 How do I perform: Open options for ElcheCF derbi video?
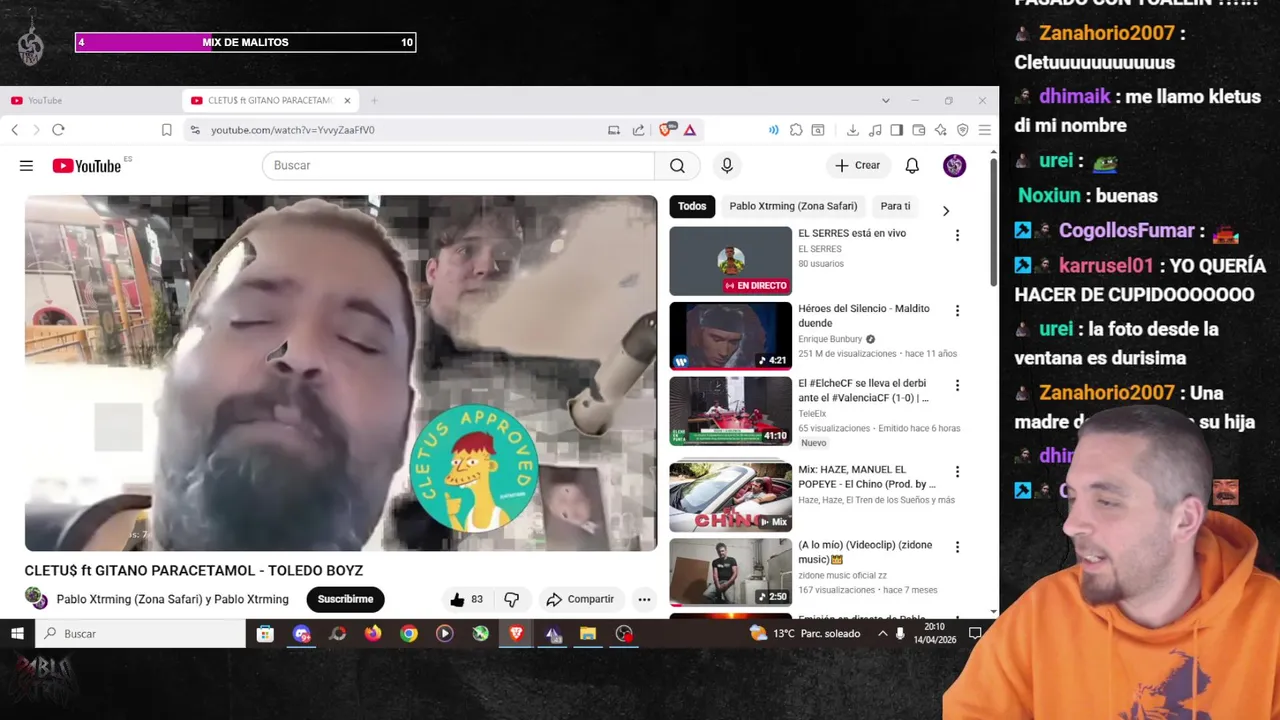coord(957,385)
